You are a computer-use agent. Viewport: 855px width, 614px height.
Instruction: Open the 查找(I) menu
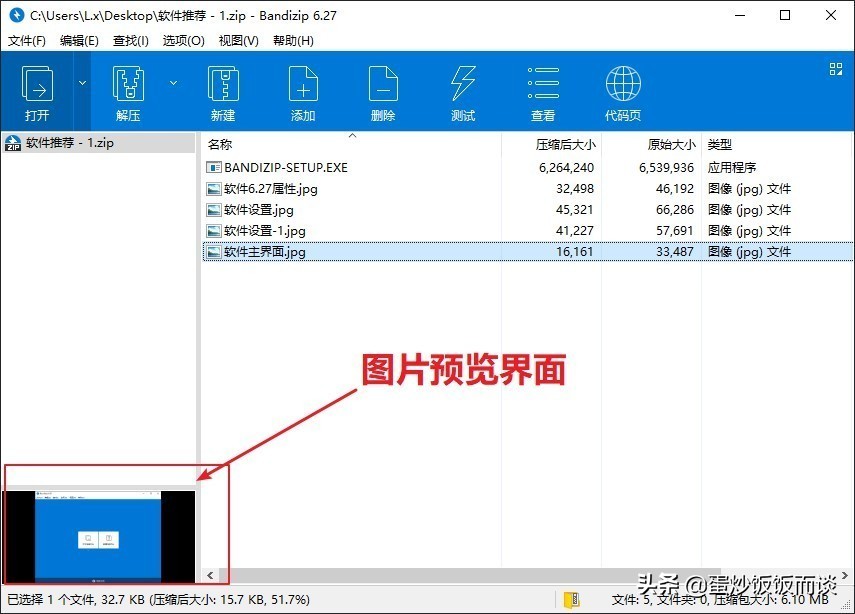point(130,41)
